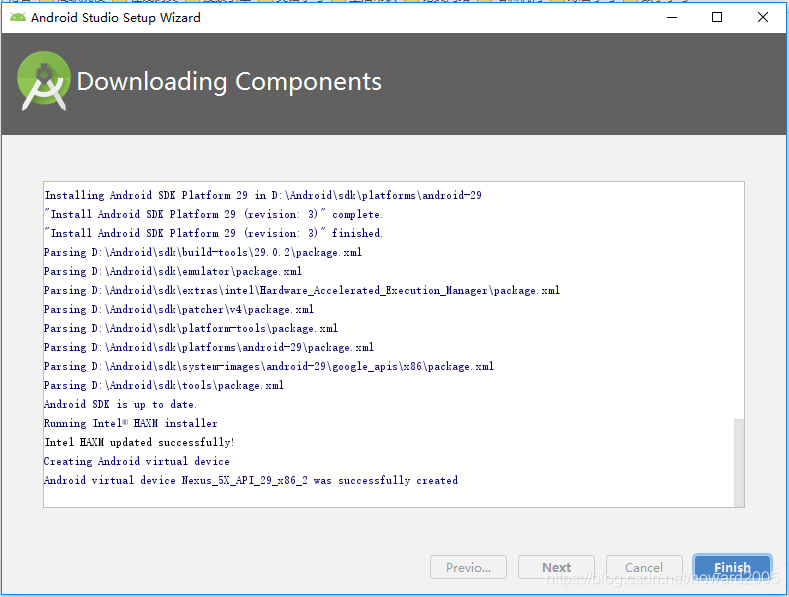789x597 pixels.
Task: Click 'Intel HAXM updated successfully!' line
Action: click(x=139, y=442)
